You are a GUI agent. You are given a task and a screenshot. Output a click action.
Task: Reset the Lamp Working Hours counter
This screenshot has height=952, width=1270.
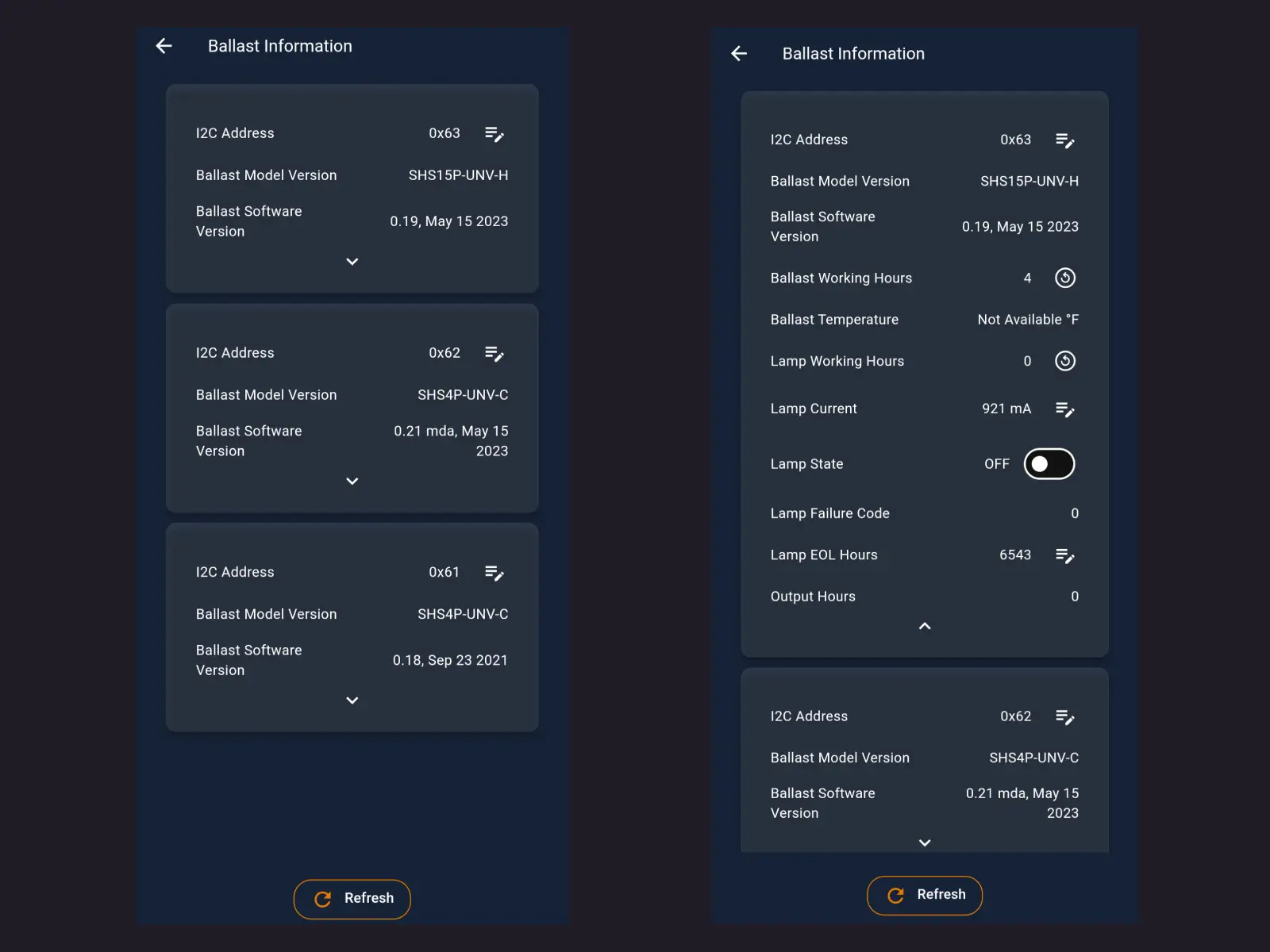coord(1065,361)
